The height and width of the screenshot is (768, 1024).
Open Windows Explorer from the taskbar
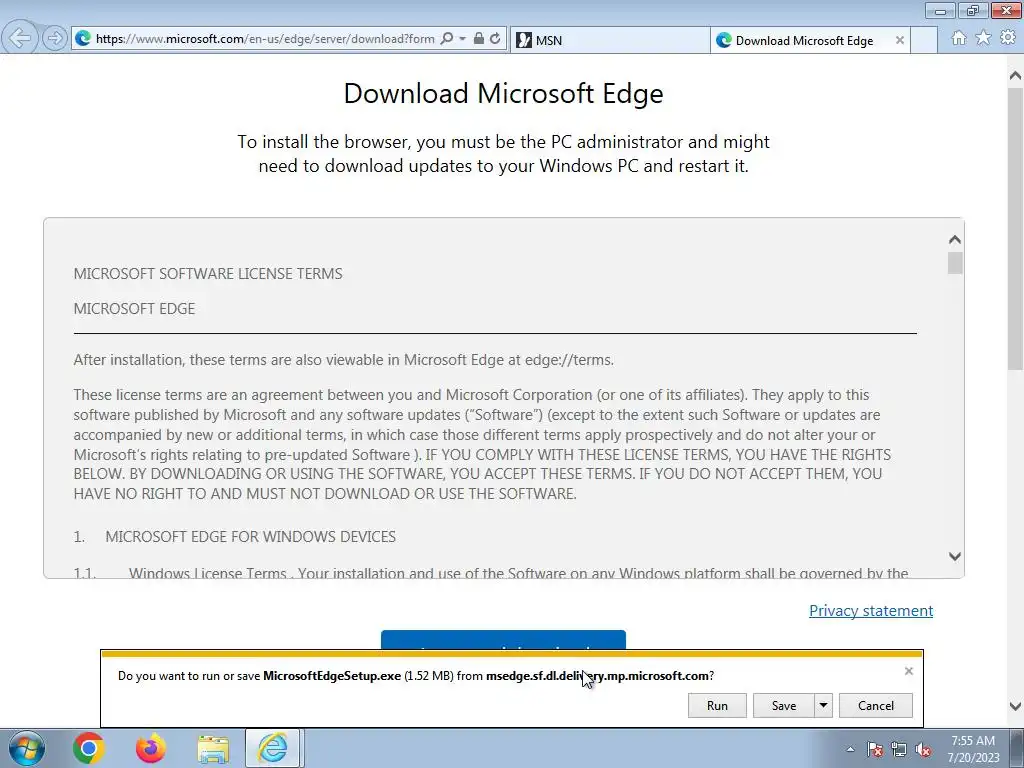point(213,748)
